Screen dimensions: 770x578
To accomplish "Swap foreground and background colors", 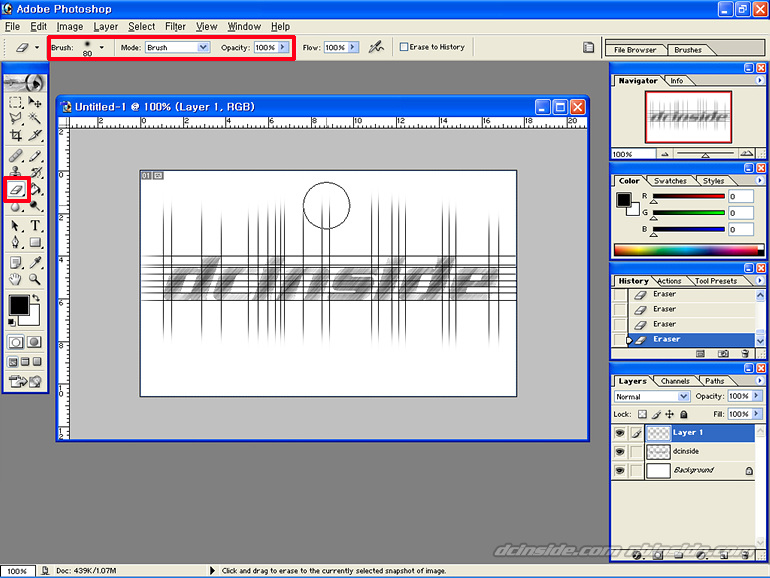I will click(x=36, y=298).
